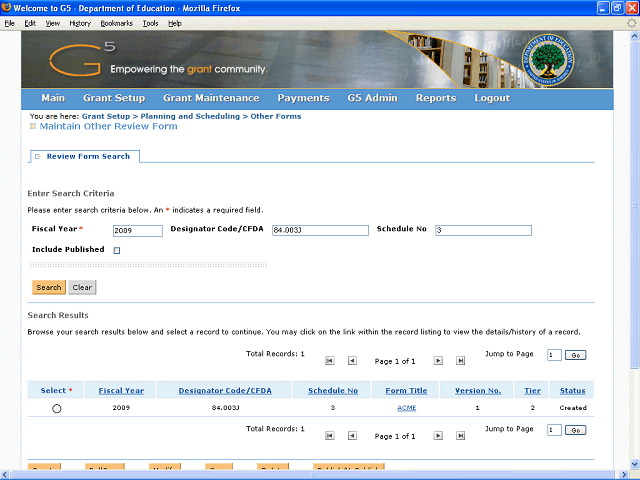Open the View menu

(x=52, y=23)
